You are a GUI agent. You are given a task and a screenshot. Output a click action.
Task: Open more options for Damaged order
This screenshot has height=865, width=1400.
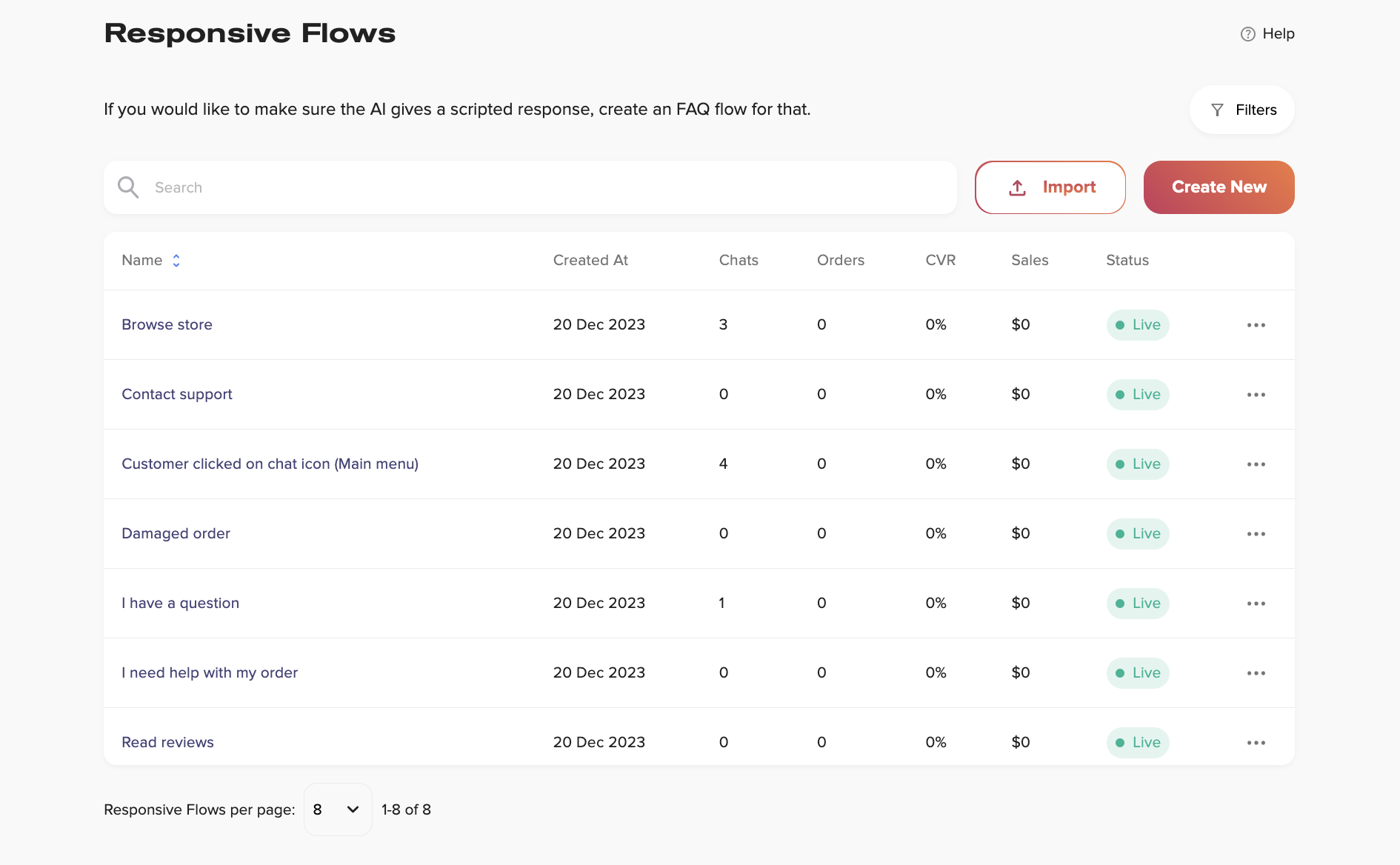pos(1256,534)
